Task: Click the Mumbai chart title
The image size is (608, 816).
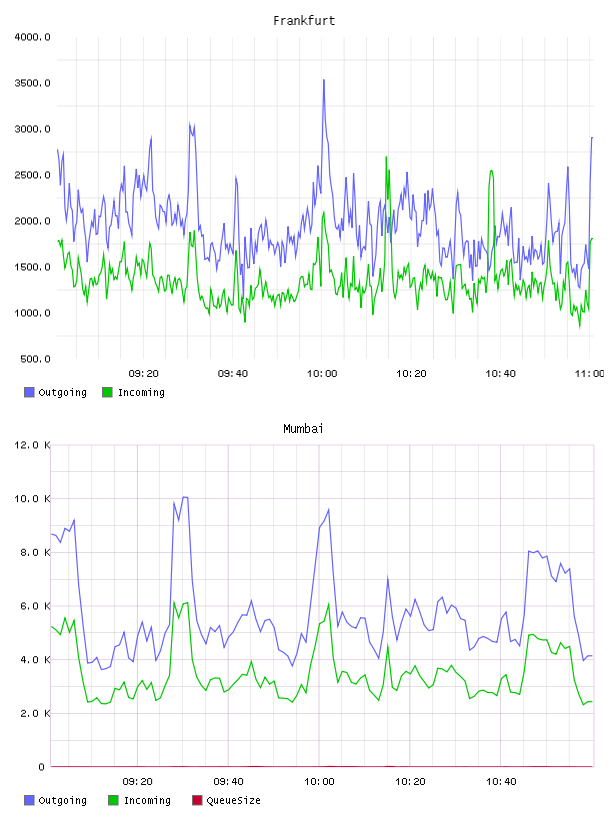Action: tap(303, 428)
